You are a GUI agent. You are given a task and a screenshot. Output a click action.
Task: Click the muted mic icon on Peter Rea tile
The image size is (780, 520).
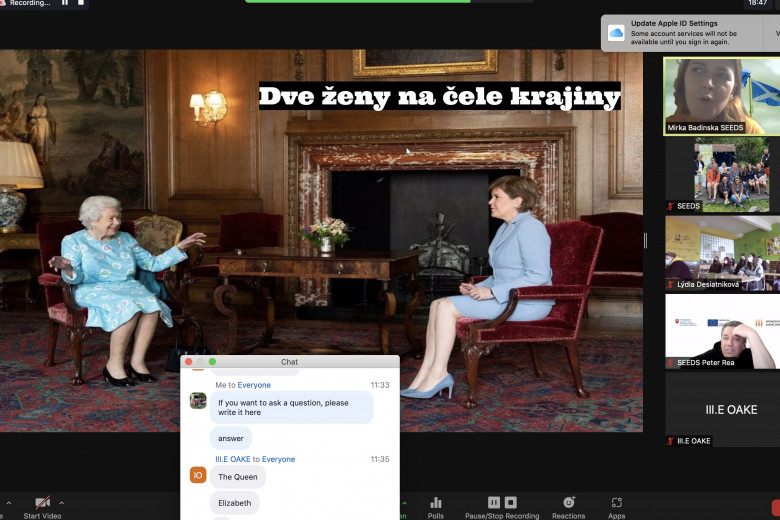pos(671,363)
